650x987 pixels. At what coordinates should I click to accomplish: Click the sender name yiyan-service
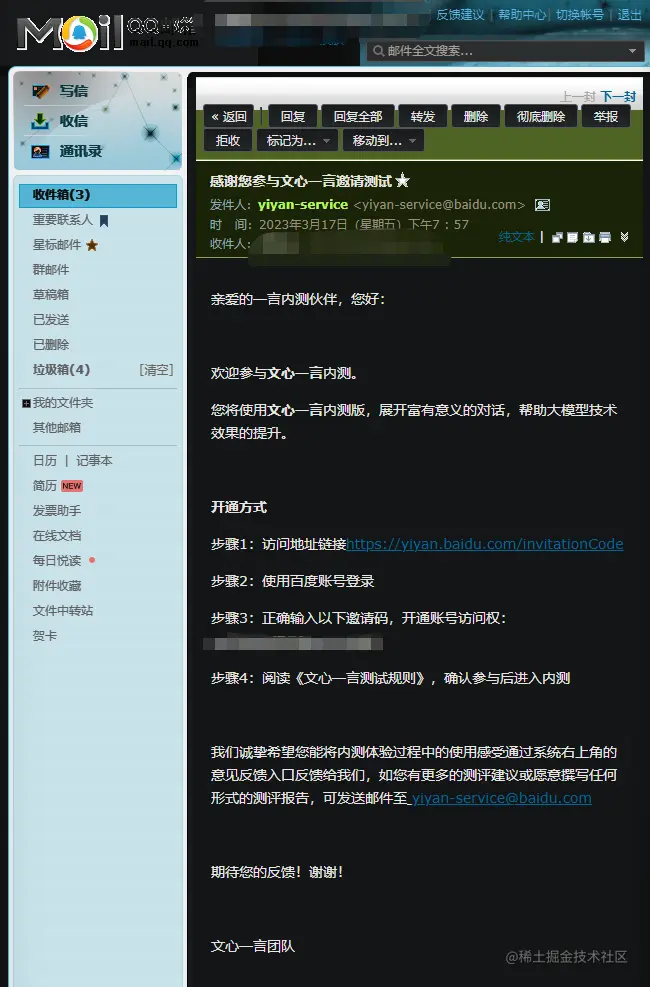pos(303,205)
